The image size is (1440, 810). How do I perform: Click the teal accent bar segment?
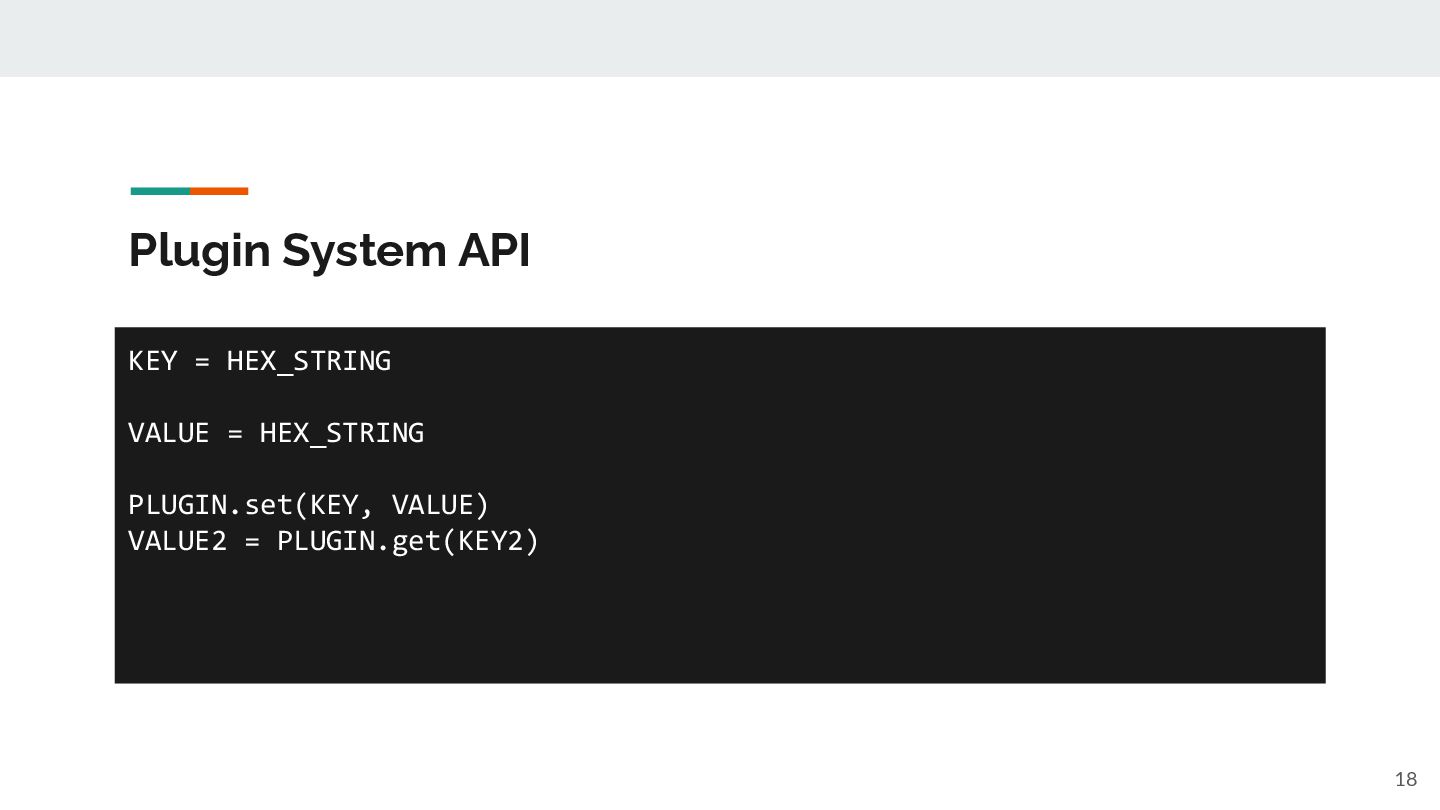[x=160, y=191]
